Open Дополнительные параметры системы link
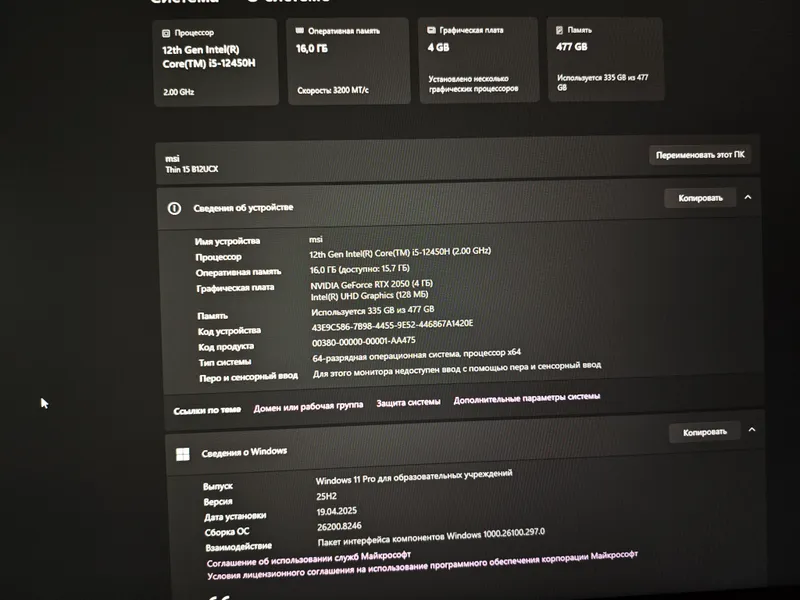Image resolution: width=800 pixels, height=600 pixels. (x=527, y=398)
